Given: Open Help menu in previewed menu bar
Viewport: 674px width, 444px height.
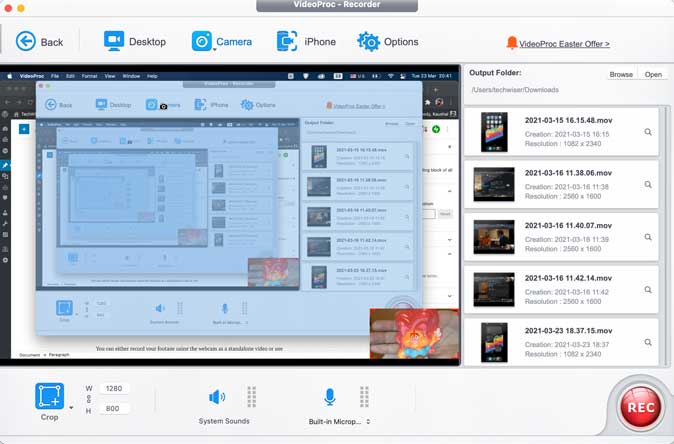Looking at the screenshot, I should click(x=152, y=76).
